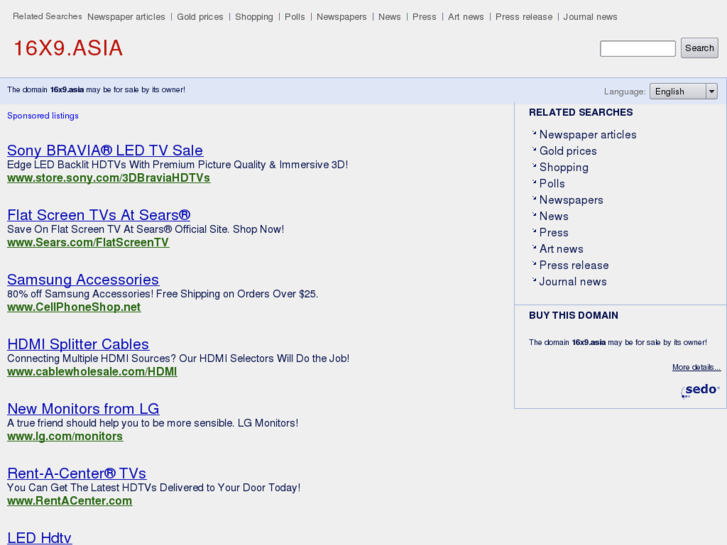Click 'A true friend should help' description
This screenshot has width=727, height=545.
click(153, 423)
